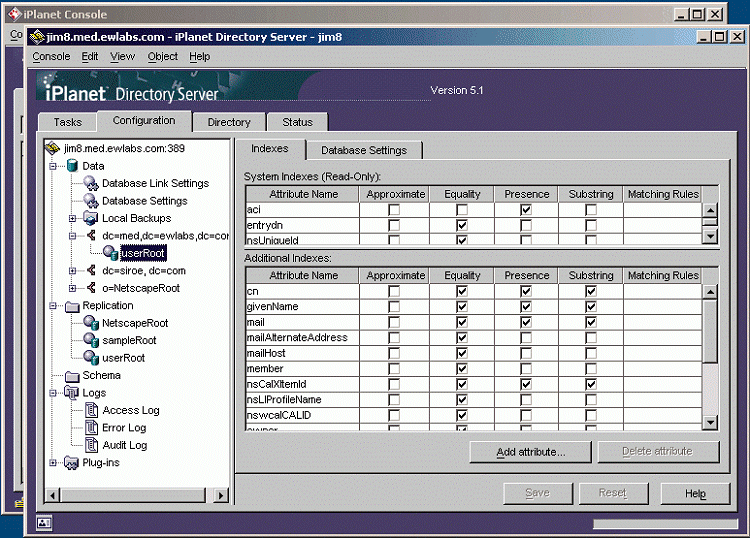
Task: Click the sampleRoot replication icon
Action: coord(91,340)
